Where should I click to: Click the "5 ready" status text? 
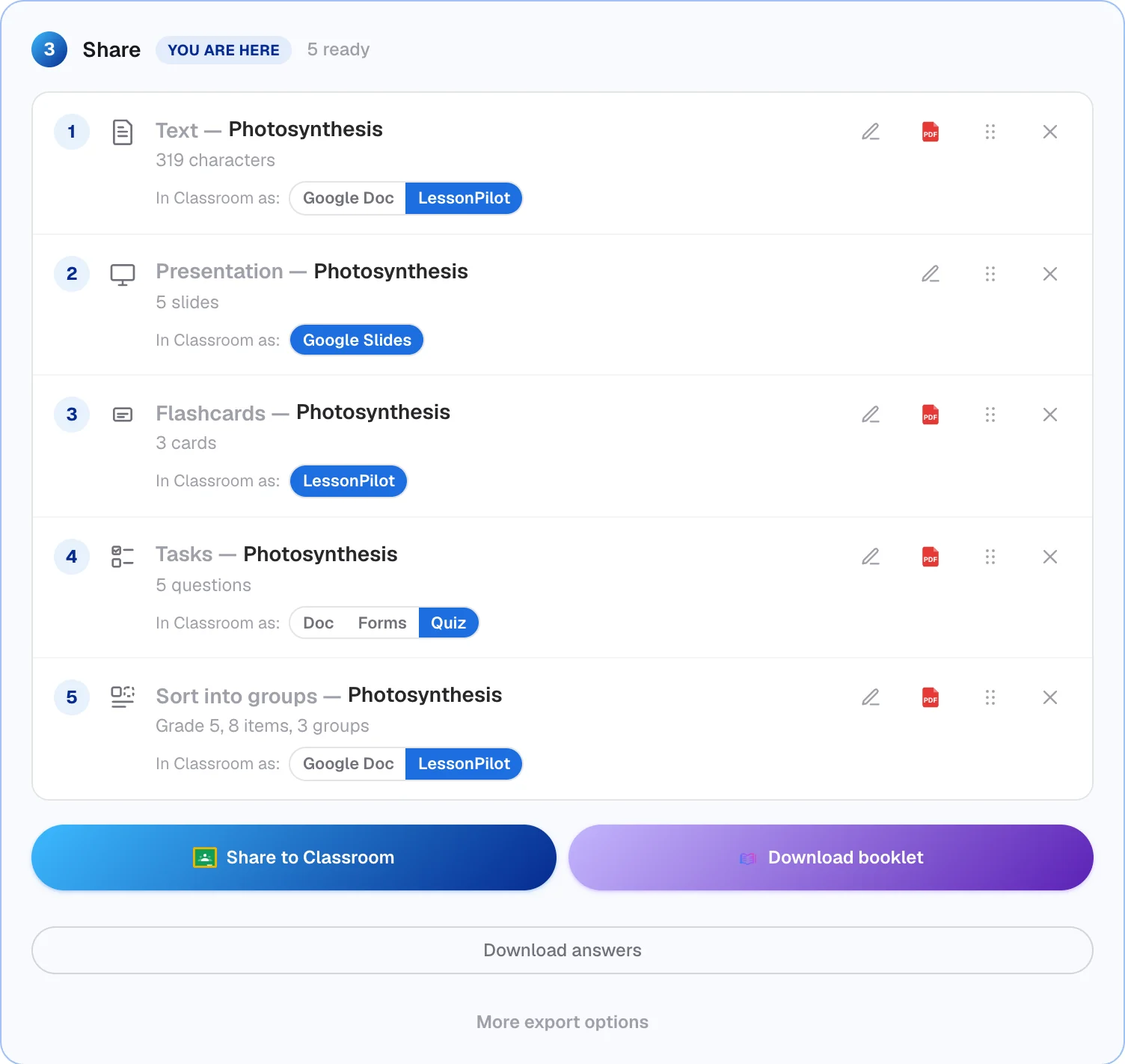tap(339, 49)
